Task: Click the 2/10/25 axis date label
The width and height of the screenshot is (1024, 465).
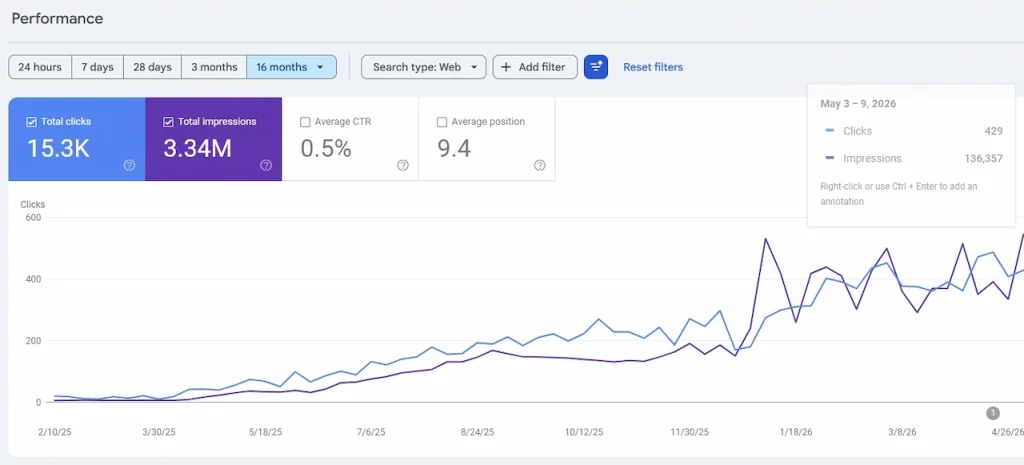Action: 54,432
